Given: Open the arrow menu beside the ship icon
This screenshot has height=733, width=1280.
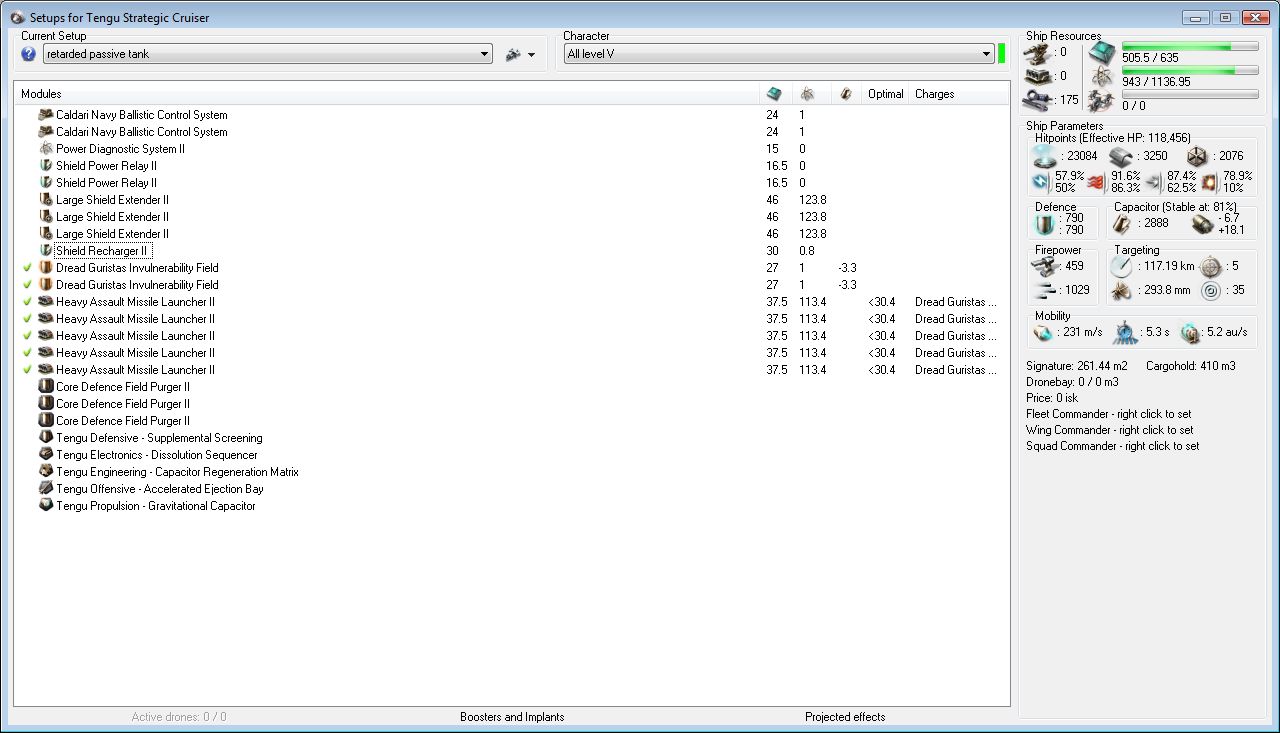Looking at the screenshot, I should [531, 55].
